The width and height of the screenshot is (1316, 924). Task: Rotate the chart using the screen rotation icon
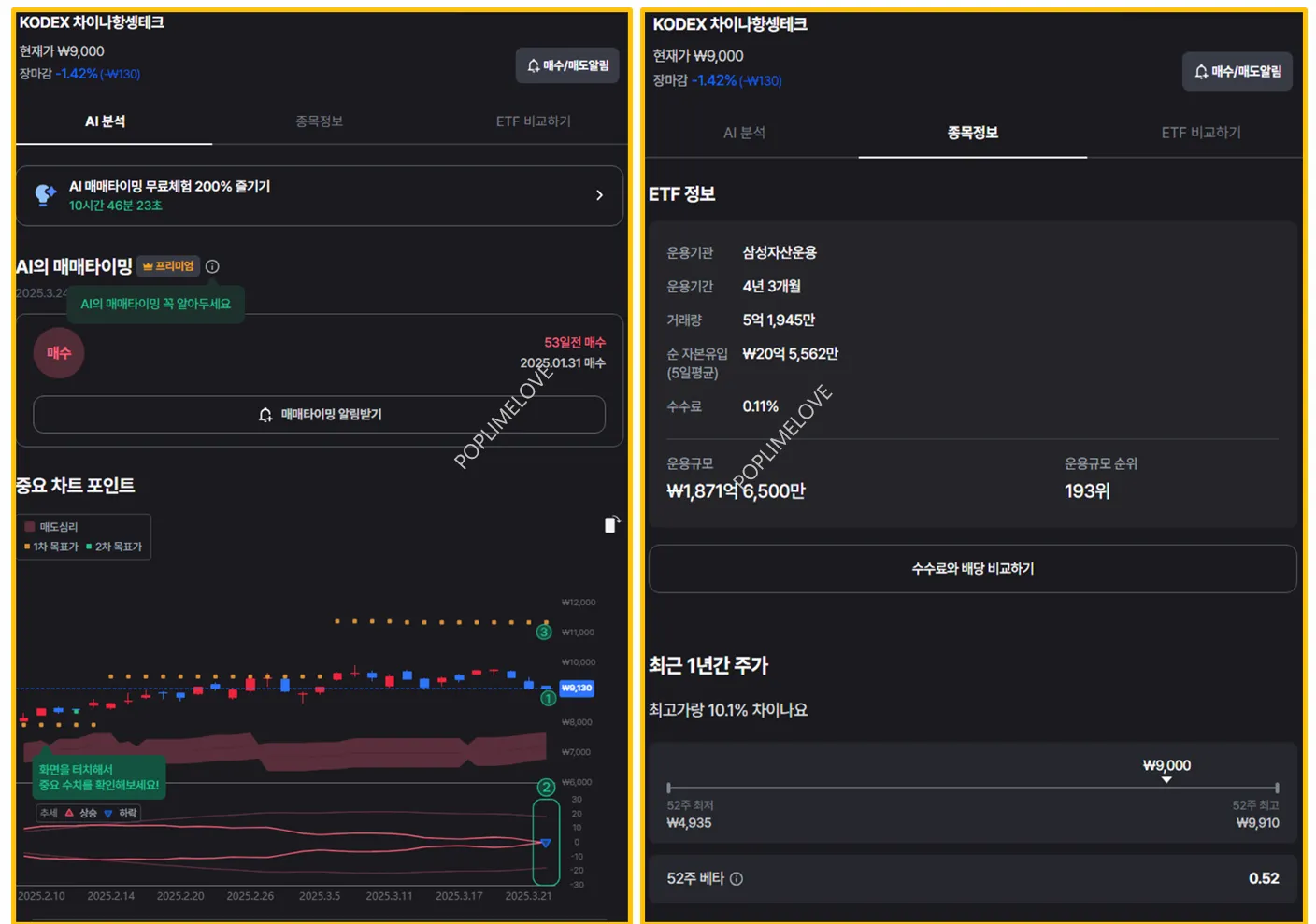[611, 524]
